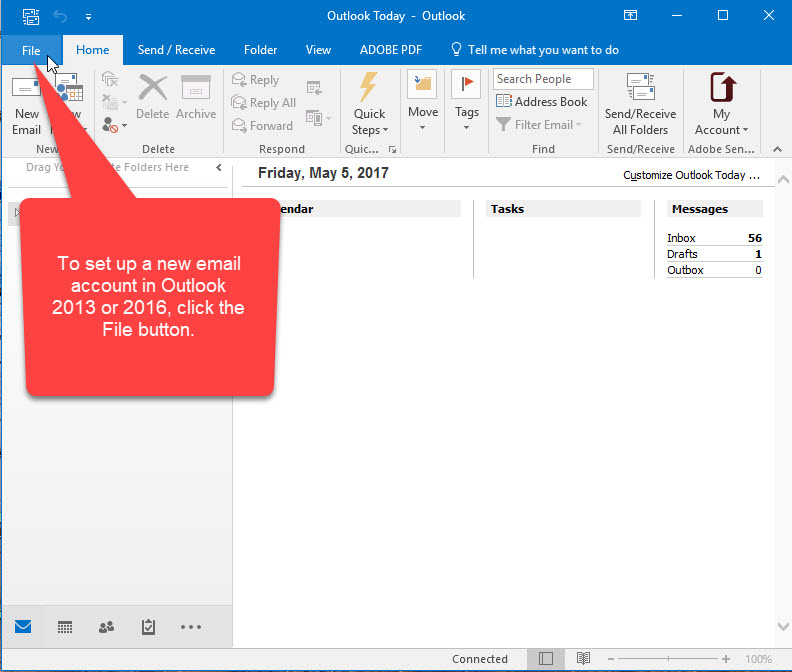Open the More respond actions dropdown
Image resolution: width=792 pixels, height=672 pixels.
click(x=318, y=118)
